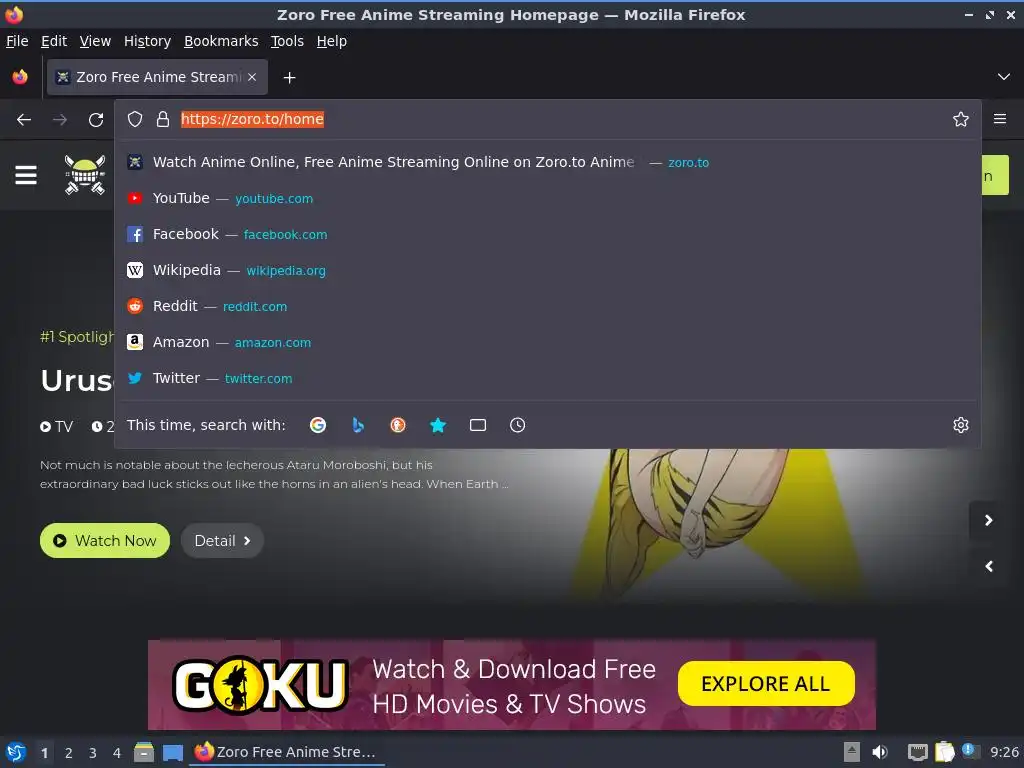Open the tracking protection shield icon
1024x768 pixels.
[135, 120]
